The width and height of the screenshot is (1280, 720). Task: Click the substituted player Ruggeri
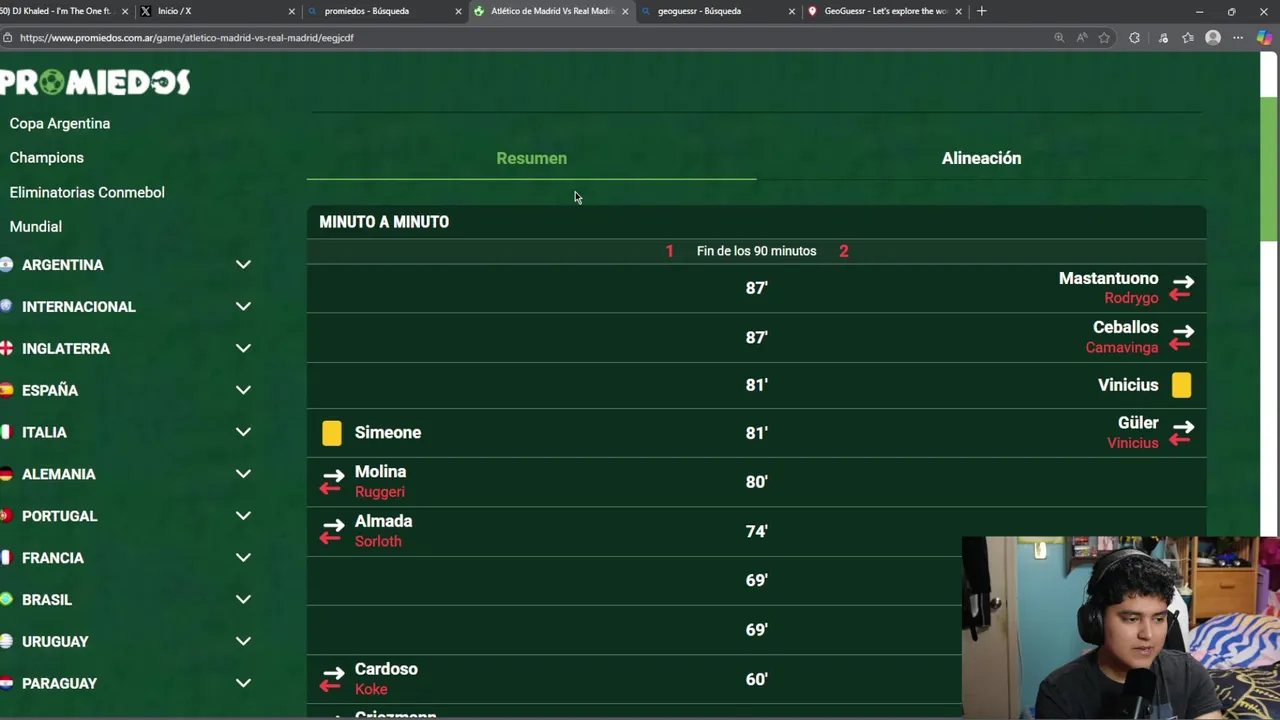pos(380,492)
